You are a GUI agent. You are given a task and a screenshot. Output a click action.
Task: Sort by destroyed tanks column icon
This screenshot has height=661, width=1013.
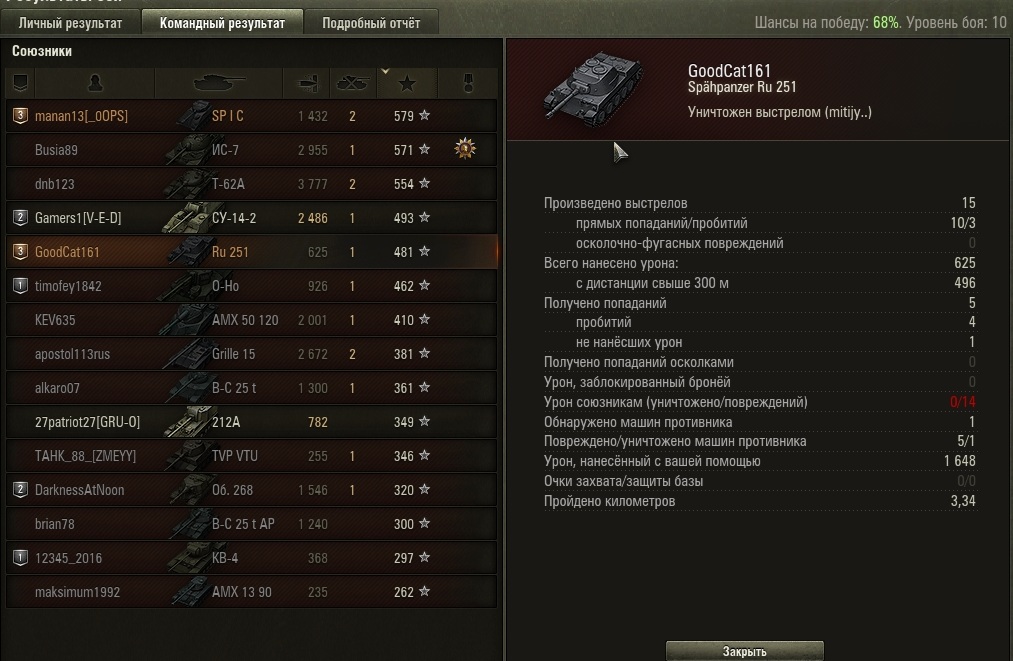pos(353,83)
